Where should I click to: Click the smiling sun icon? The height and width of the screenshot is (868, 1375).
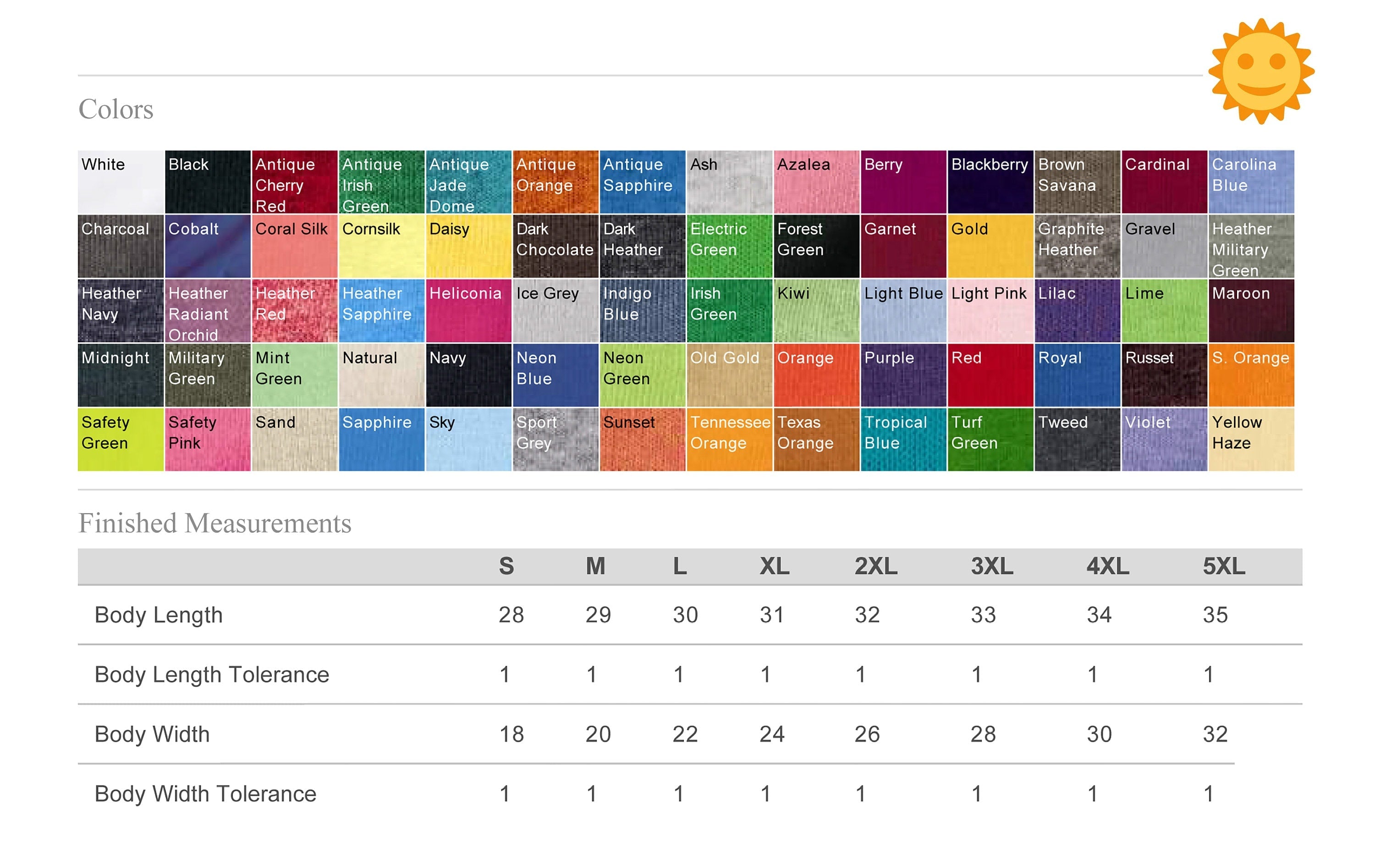coord(1261,71)
